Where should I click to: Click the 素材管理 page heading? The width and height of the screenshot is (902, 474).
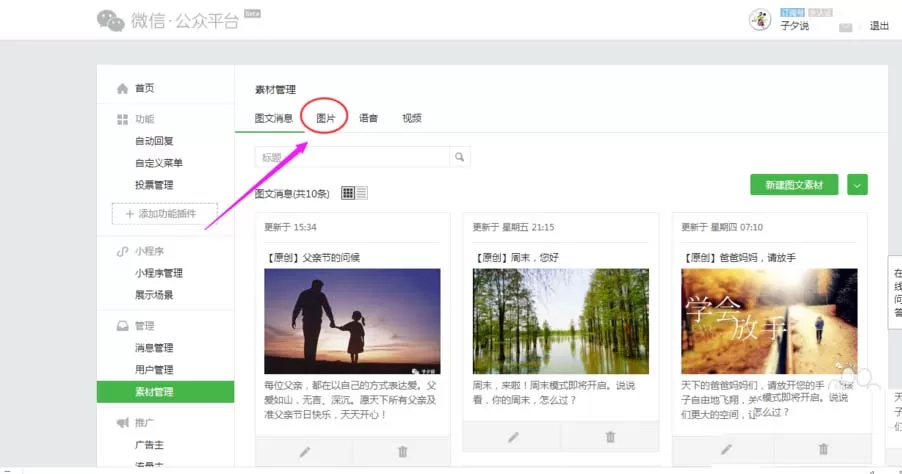tap(275, 90)
